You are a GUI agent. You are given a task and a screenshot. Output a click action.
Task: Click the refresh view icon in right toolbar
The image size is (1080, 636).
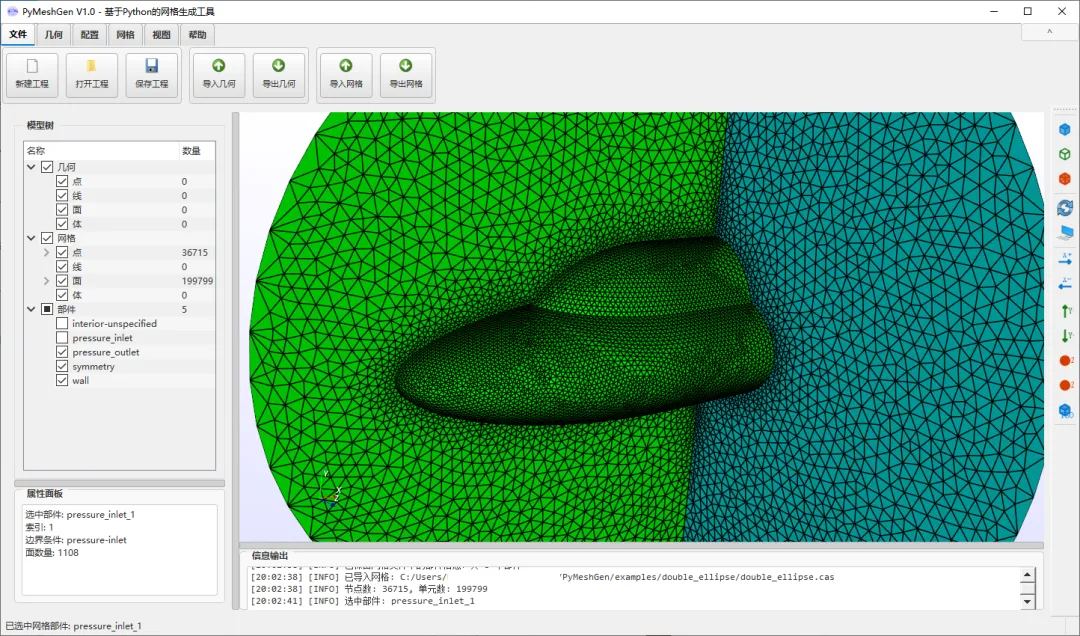coord(1065,207)
